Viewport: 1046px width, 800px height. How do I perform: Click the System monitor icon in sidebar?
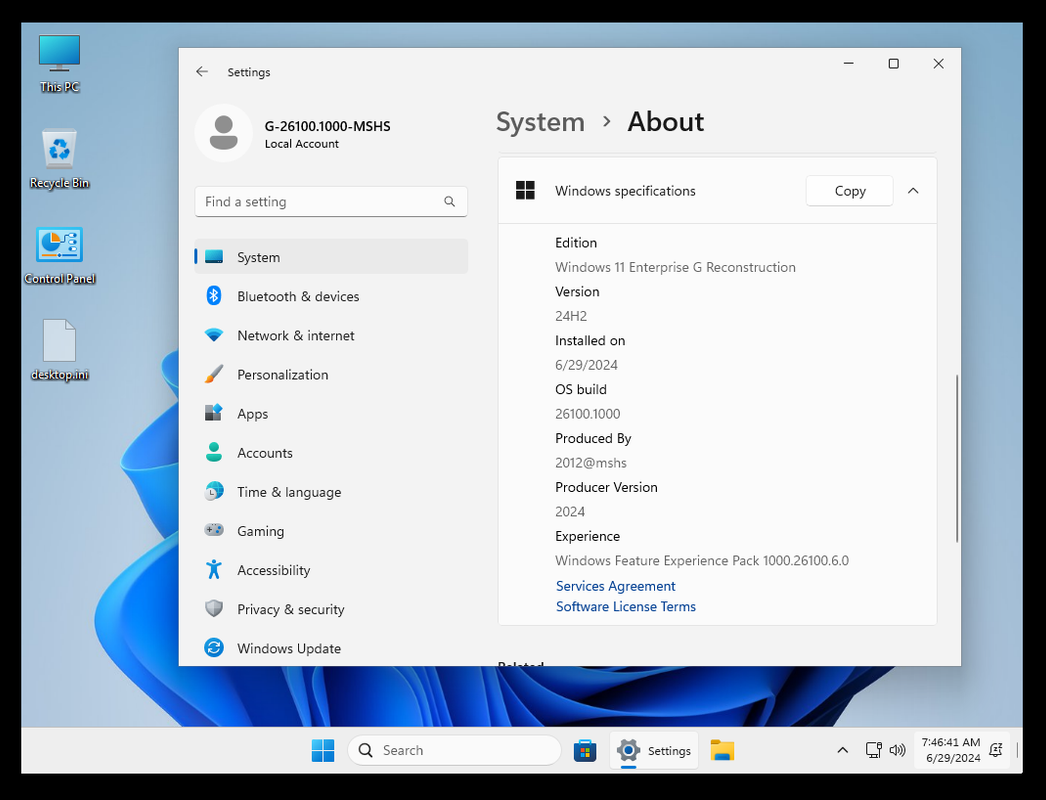[213, 257]
